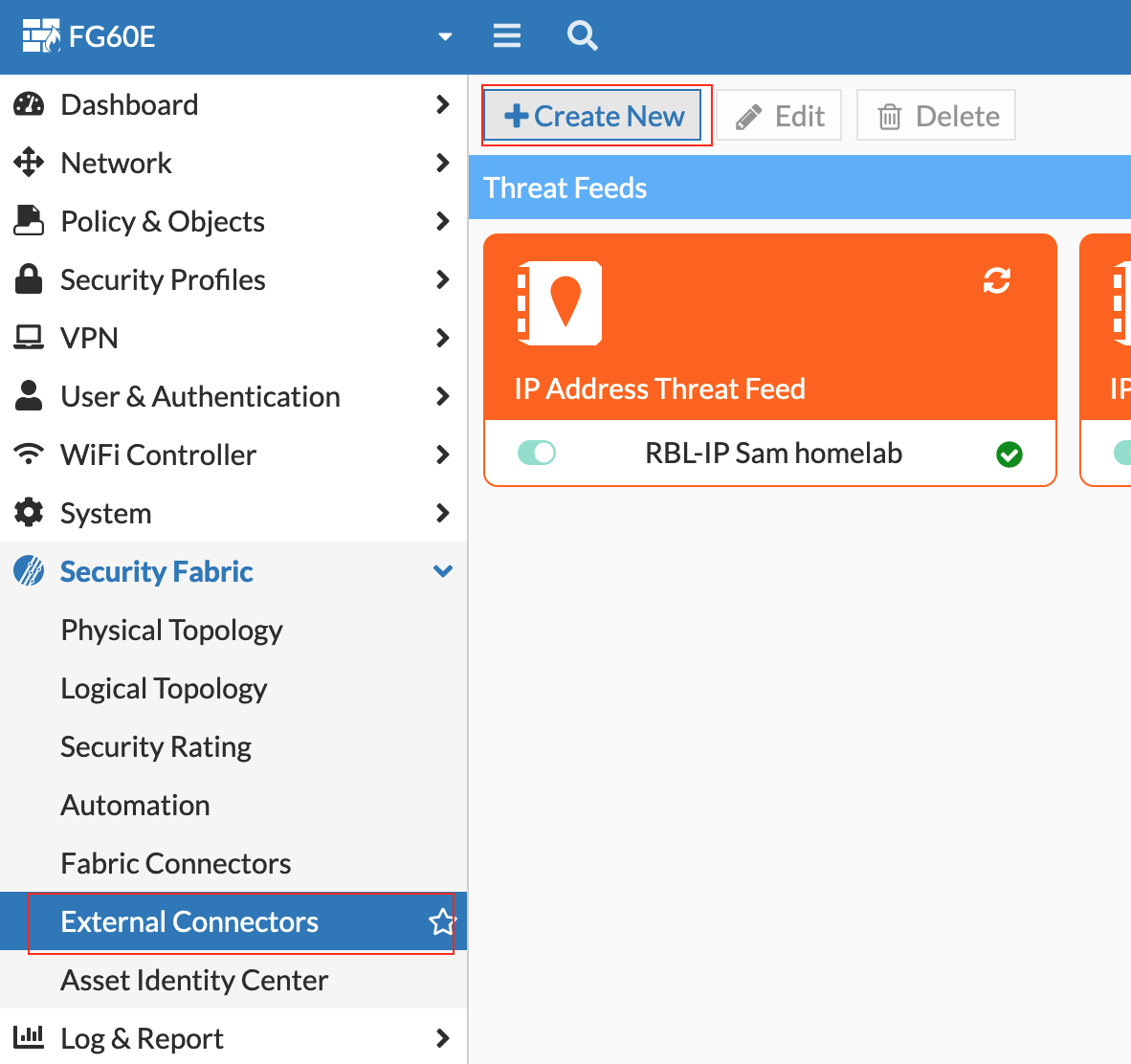
Task: Click the Create New button
Action: [593, 116]
